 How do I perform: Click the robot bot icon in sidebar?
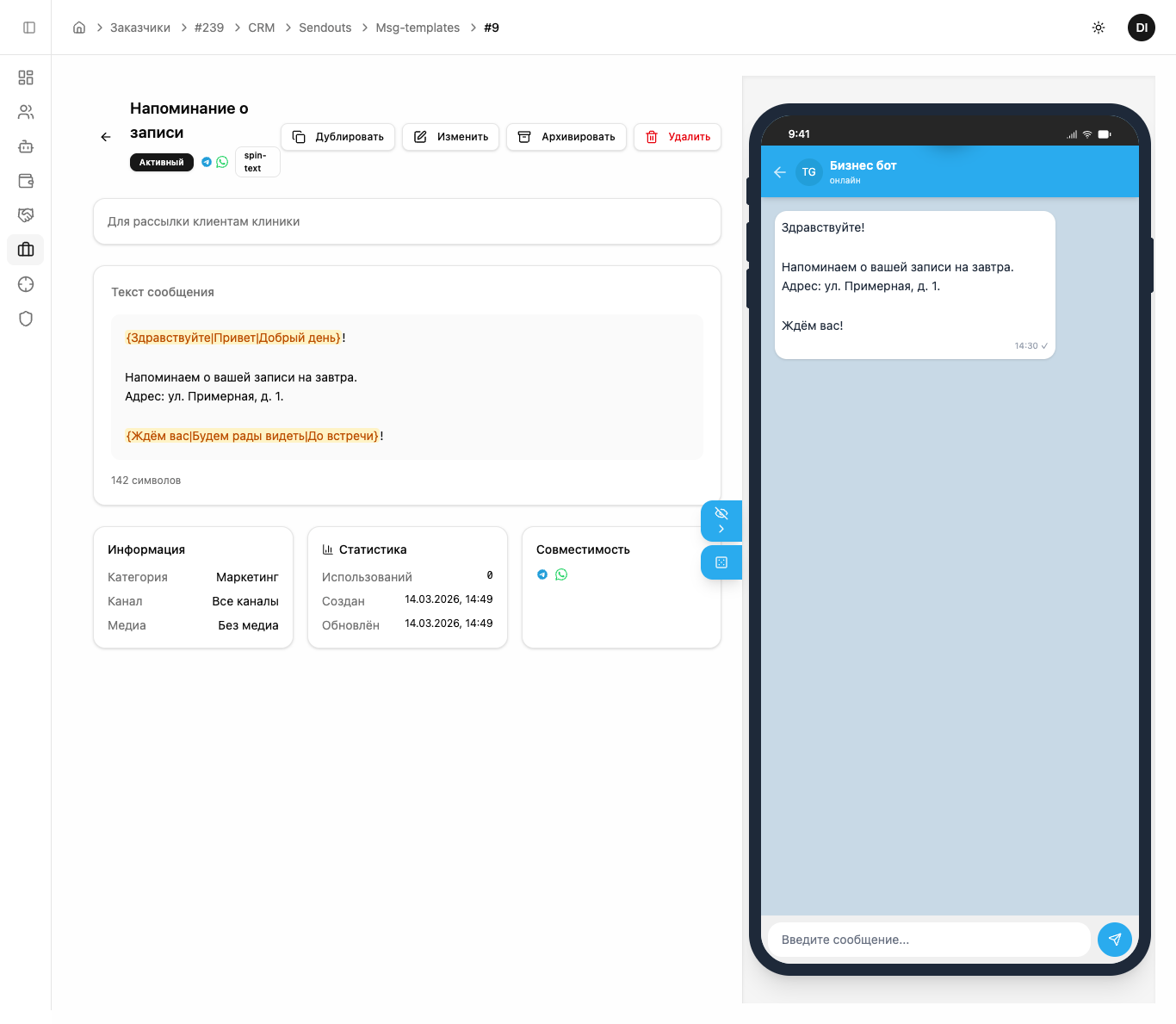pyautogui.click(x=26, y=146)
